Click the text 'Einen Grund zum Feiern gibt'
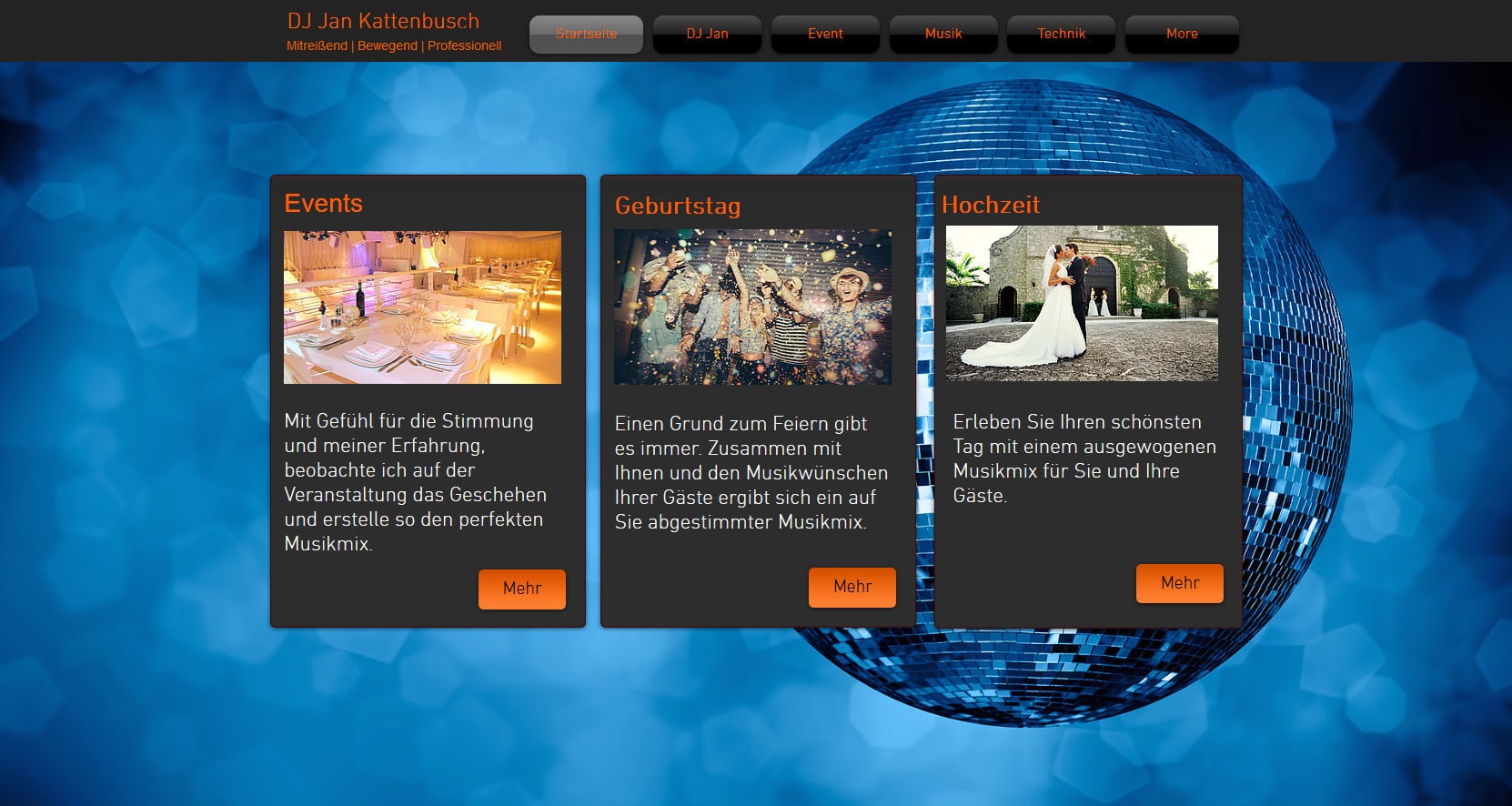1512x806 pixels. point(741,424)
